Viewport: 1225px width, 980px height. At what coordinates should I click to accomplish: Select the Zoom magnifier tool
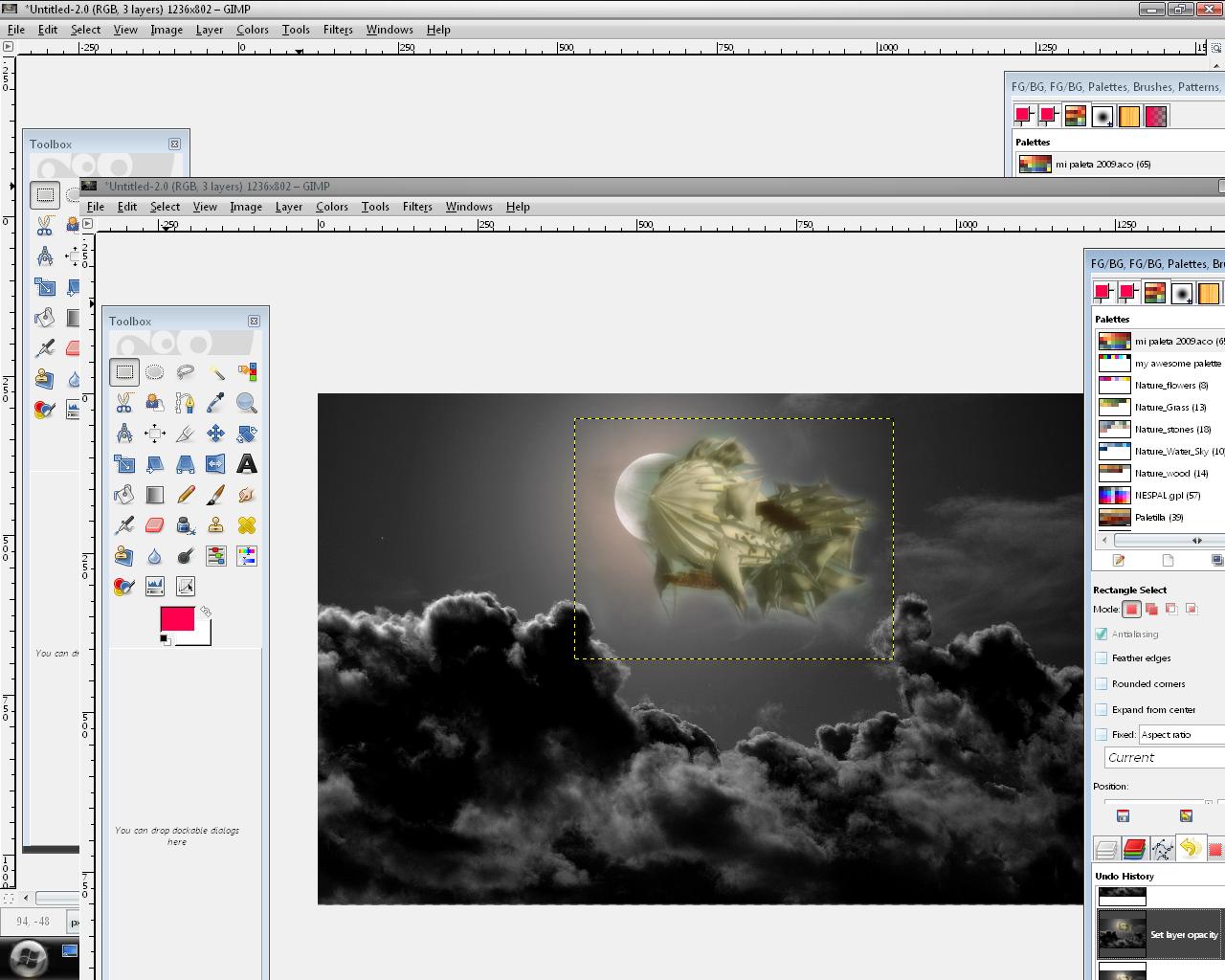coord(247,403)
